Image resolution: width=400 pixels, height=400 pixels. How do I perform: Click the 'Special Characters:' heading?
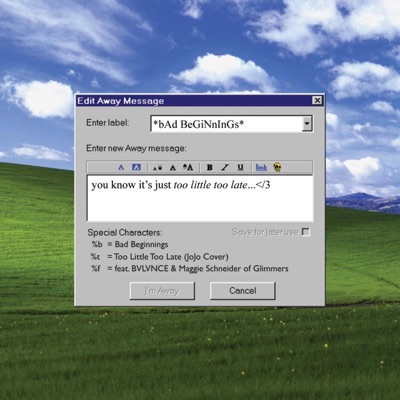point(125,232)
